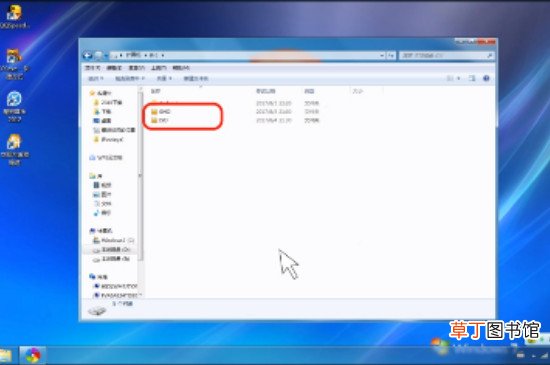Select 库 in the navigation pane
This screenshot has height=365, width=550.
[x=96, y=176]
